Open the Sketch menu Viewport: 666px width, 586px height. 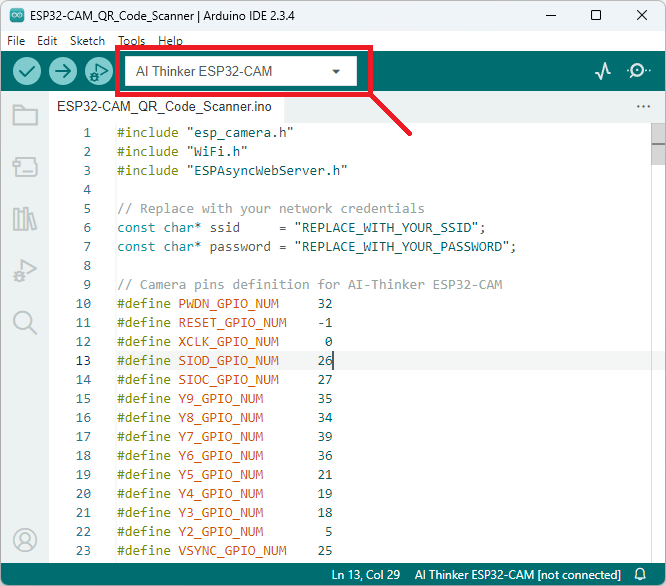click(x=87, y=41)
